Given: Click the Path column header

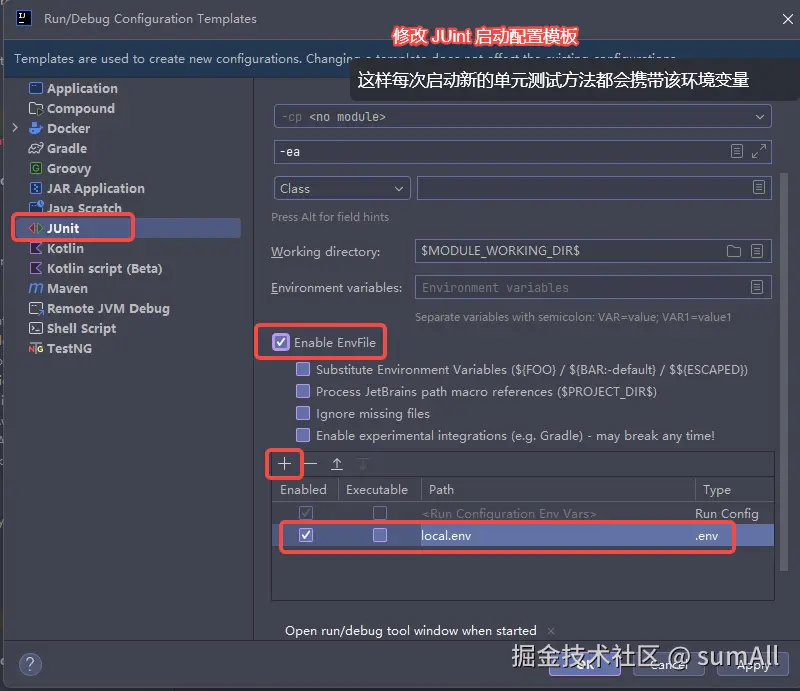Looking at the screenshot, I should (558, 490).
